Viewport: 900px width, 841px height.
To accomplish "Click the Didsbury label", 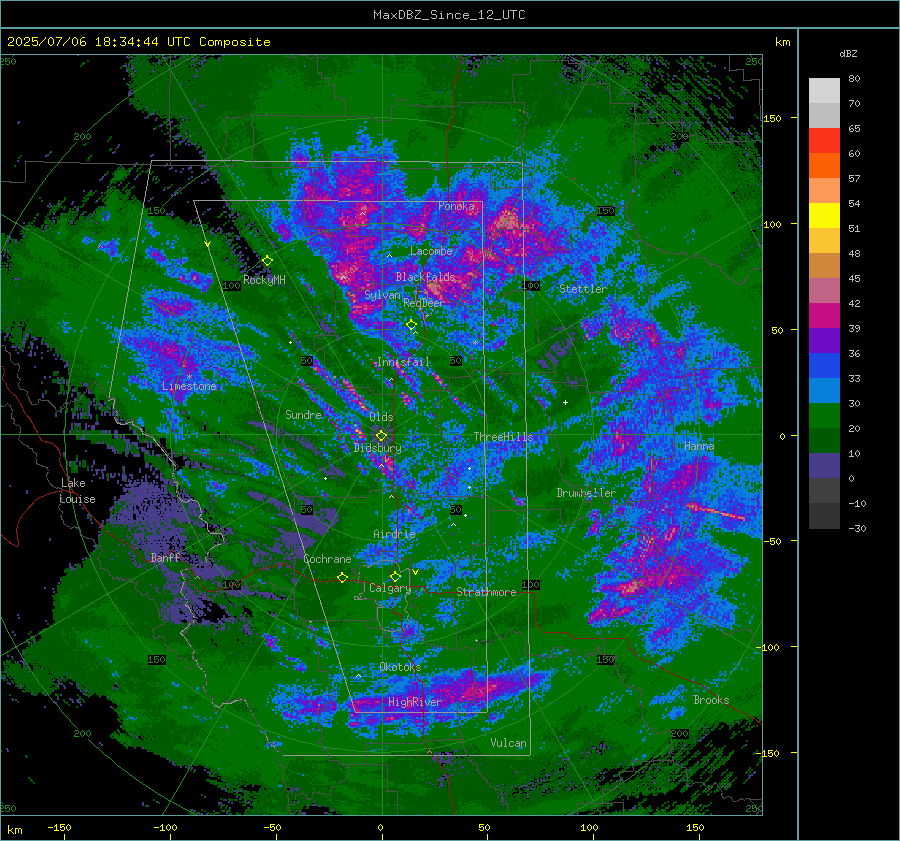I will [378, 448].
